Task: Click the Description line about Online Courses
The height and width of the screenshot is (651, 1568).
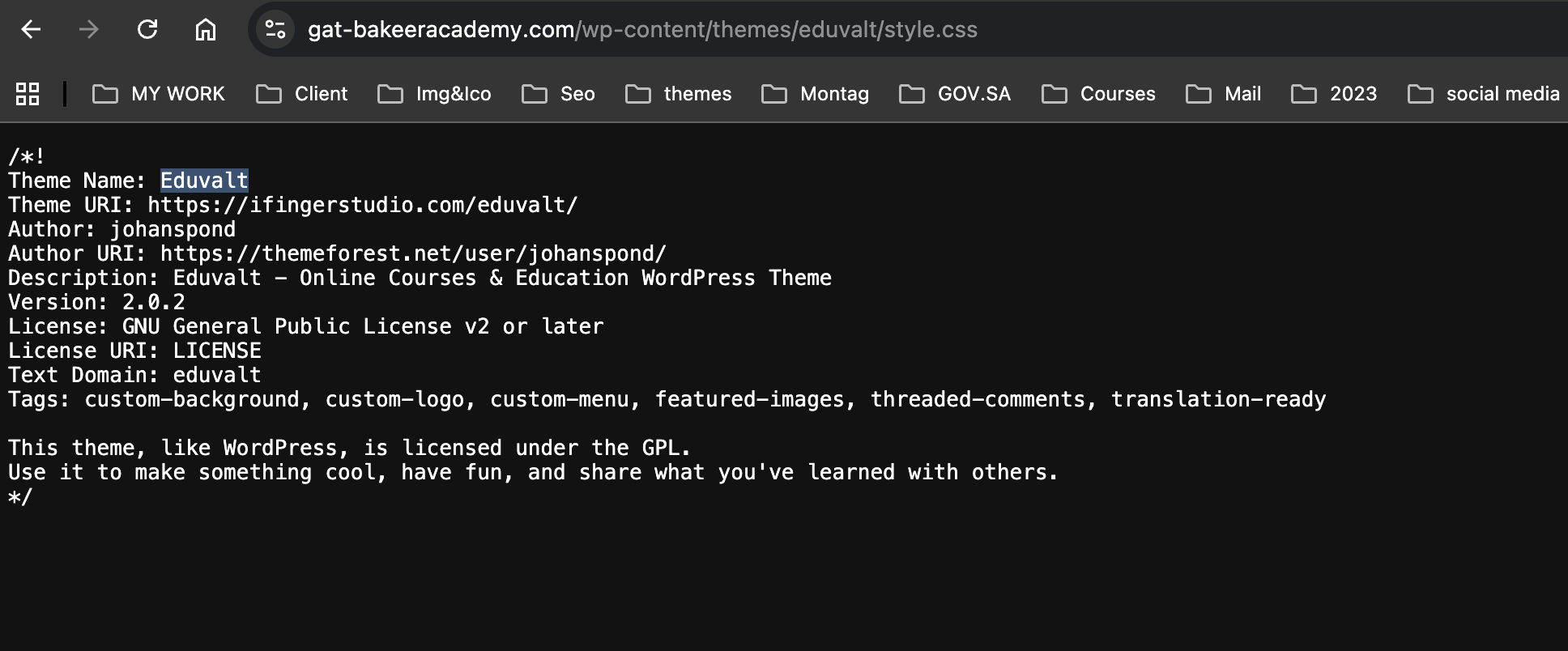Action: (420, 278)
